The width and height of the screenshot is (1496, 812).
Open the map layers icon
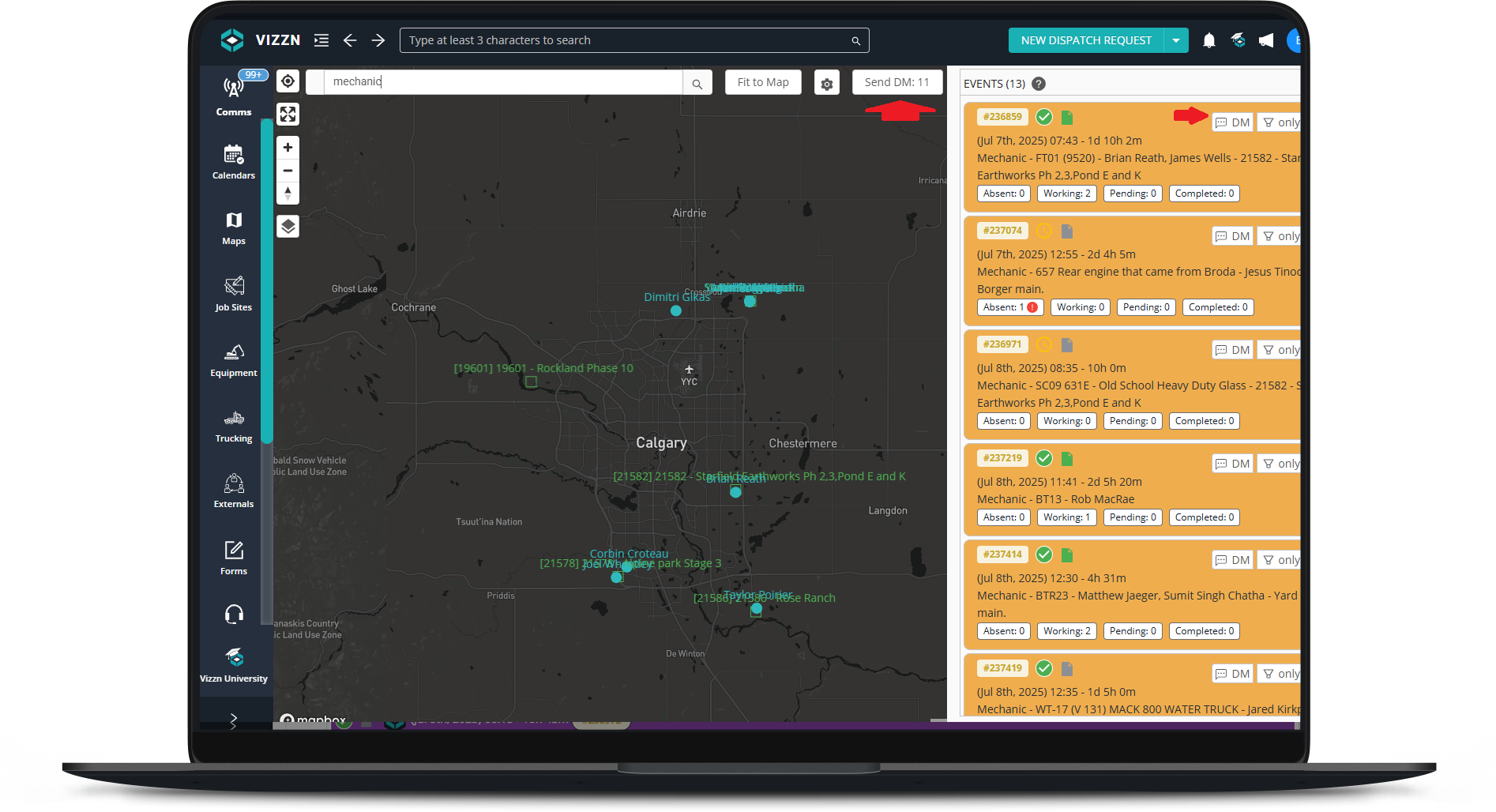click(288, 227)
